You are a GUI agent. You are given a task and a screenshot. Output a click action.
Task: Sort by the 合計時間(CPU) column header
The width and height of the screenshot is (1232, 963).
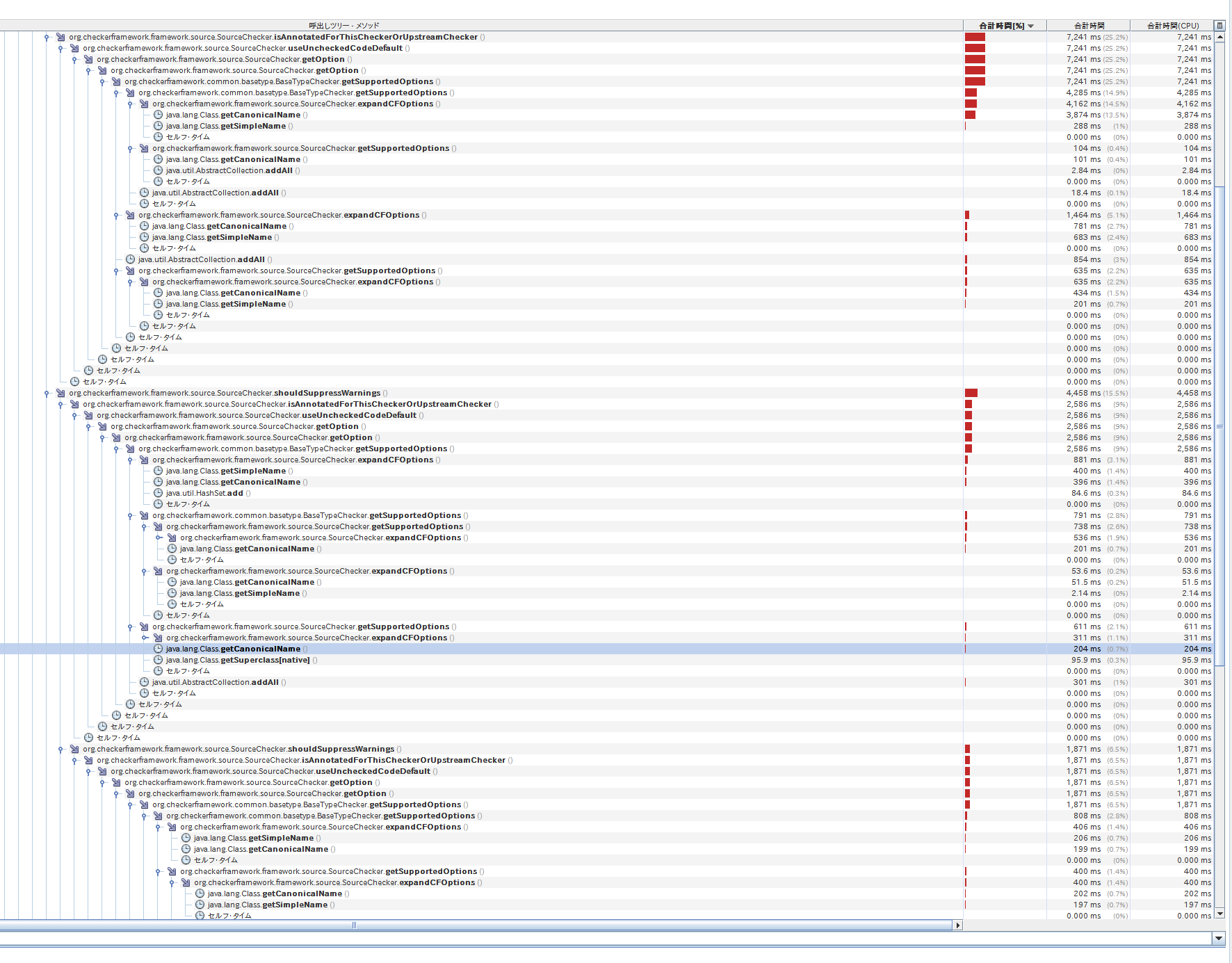tap(1172, 26)
